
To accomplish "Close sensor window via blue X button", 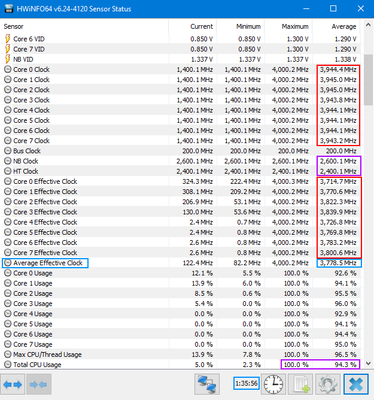I will (356, 384).
